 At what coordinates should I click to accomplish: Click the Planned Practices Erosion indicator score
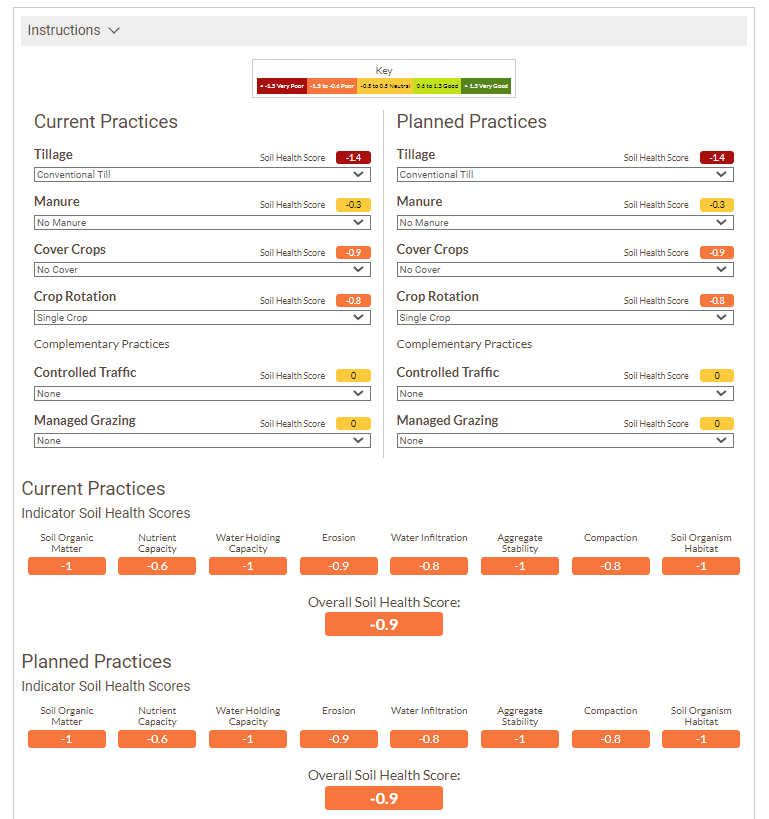click(338, 739)
